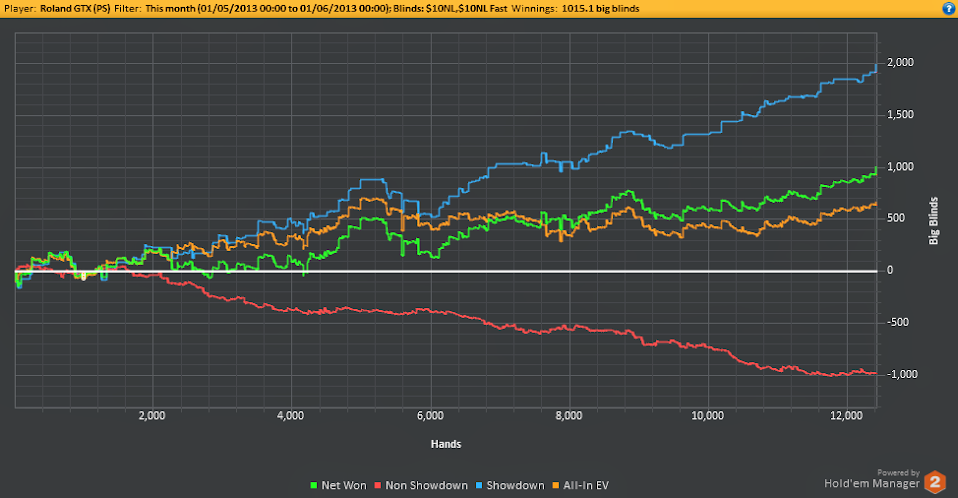Click the blue help question mark icon
The image size is (958, 498).
(950, 8)
